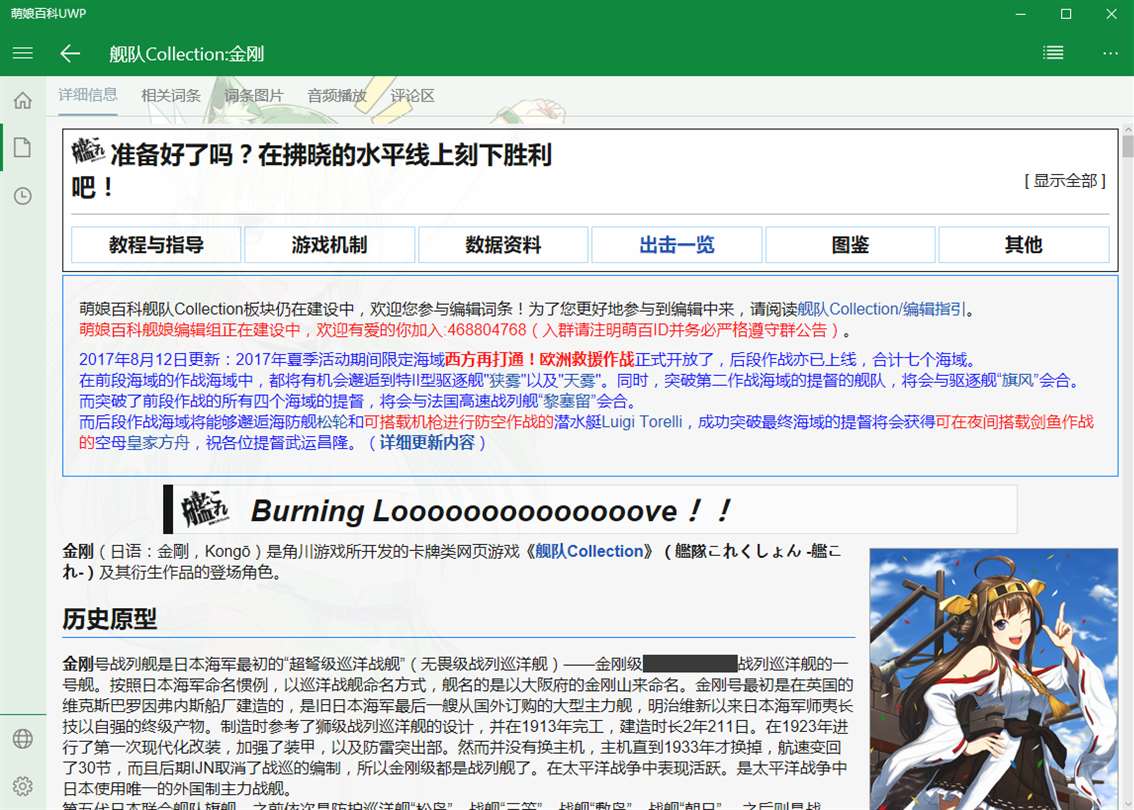This screenshot has width=1134, height=810.
Task: Open the more options ellipsis menu
Action: point(1110,53)
